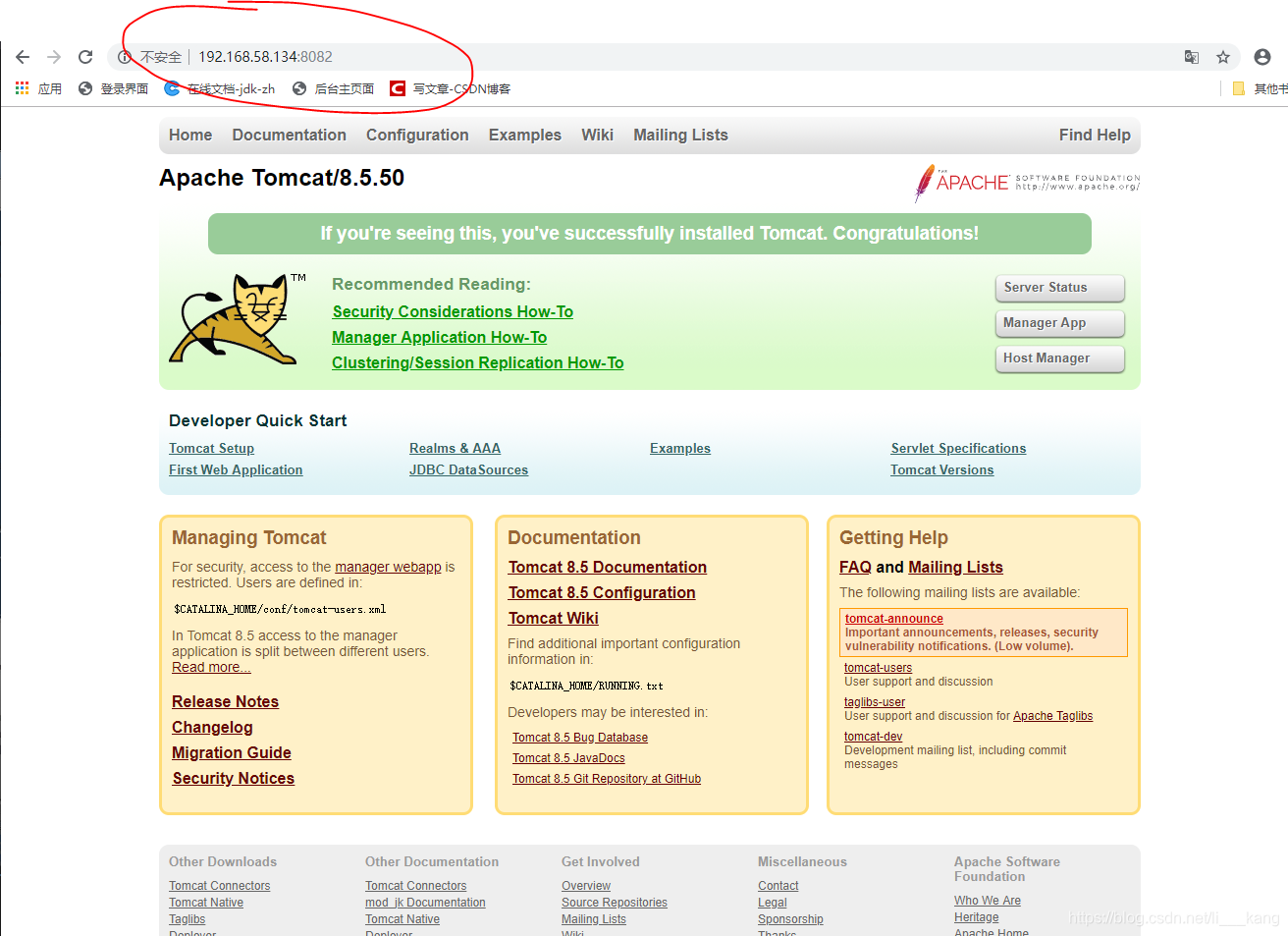Open the taglibs-user mailing list
Screen dimensions: 1288x936
[x=875, y=702]
